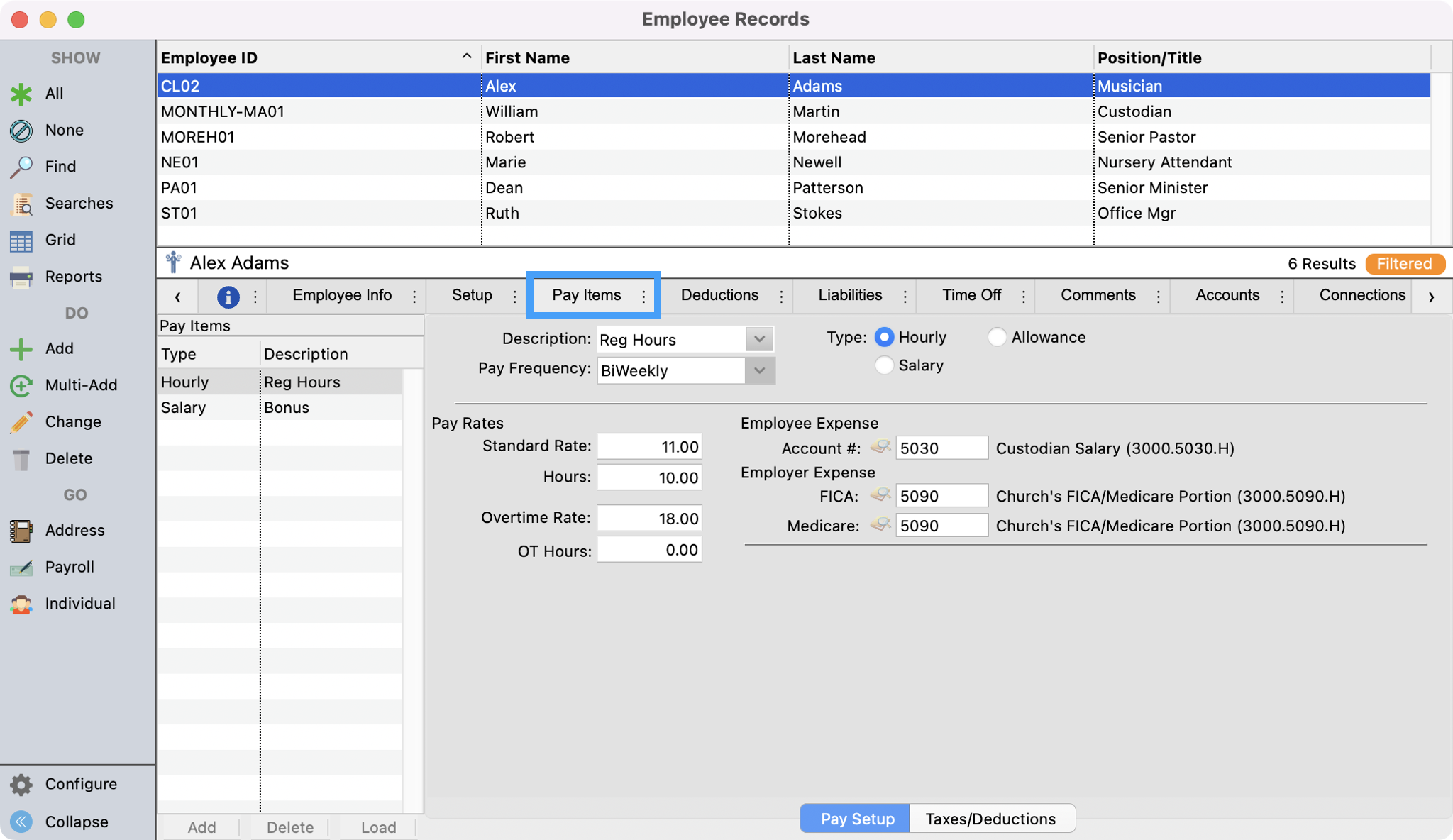Image resolution: width=1453 pixels, height=840 pixels.
Task: Click the blue info icon on the tab strip
Action: [x=228, y=295]
